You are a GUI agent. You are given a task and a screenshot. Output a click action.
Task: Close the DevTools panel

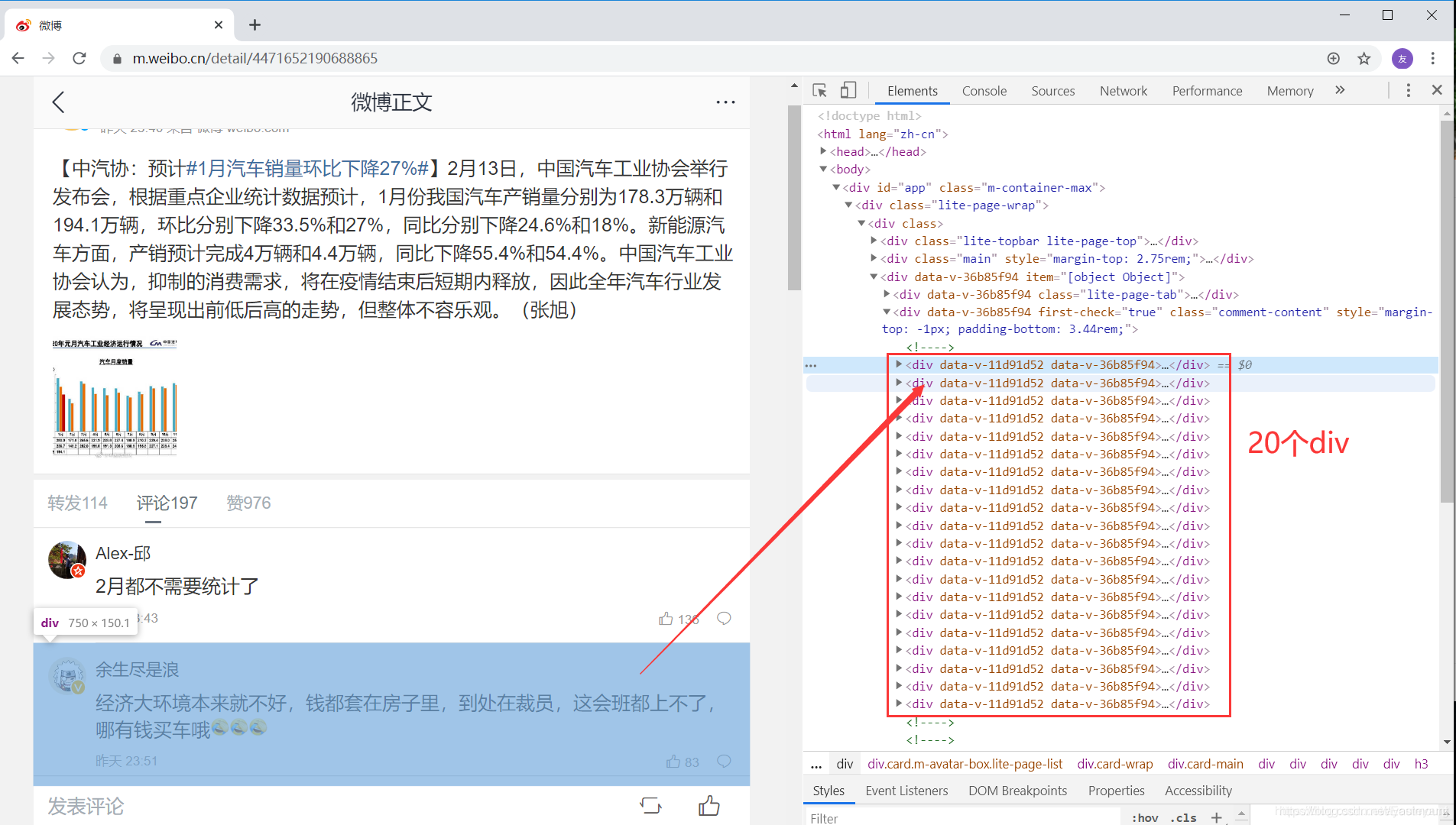click(1437, 90)
